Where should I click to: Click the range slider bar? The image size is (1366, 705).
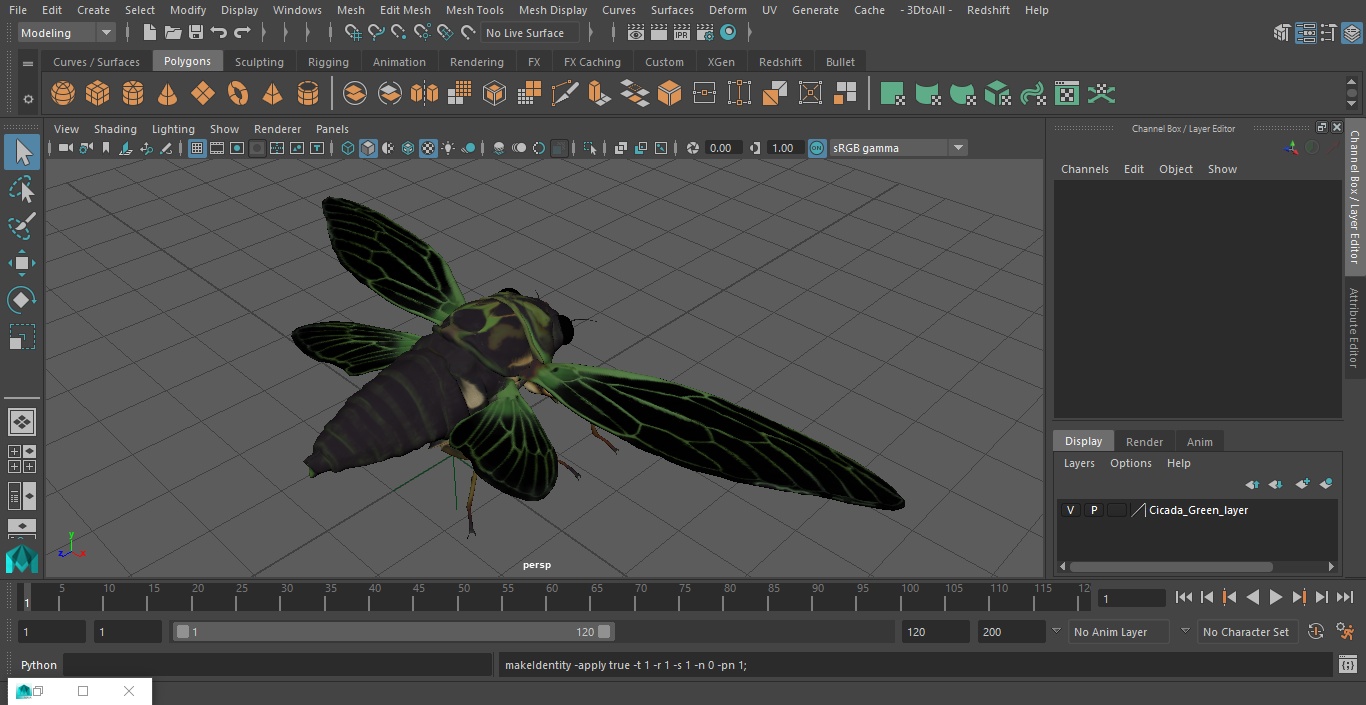pyautogui.click(x=393, y=632)
